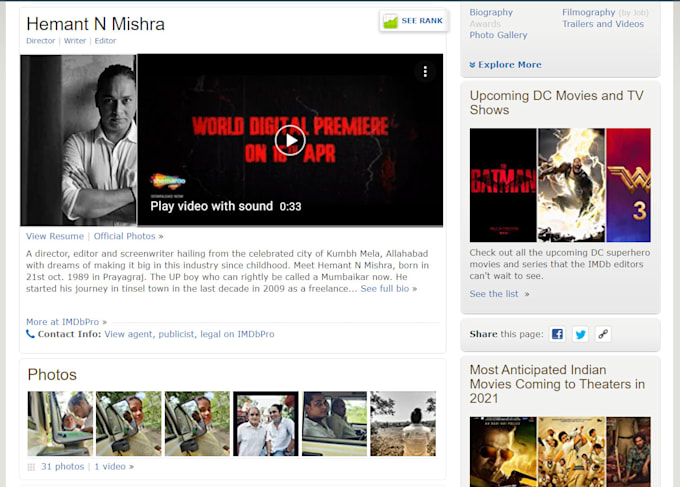View agent, publicist, legal on IMDbPro
The width and height of the screenshot is (680, 487).
[x=189, y=334]
